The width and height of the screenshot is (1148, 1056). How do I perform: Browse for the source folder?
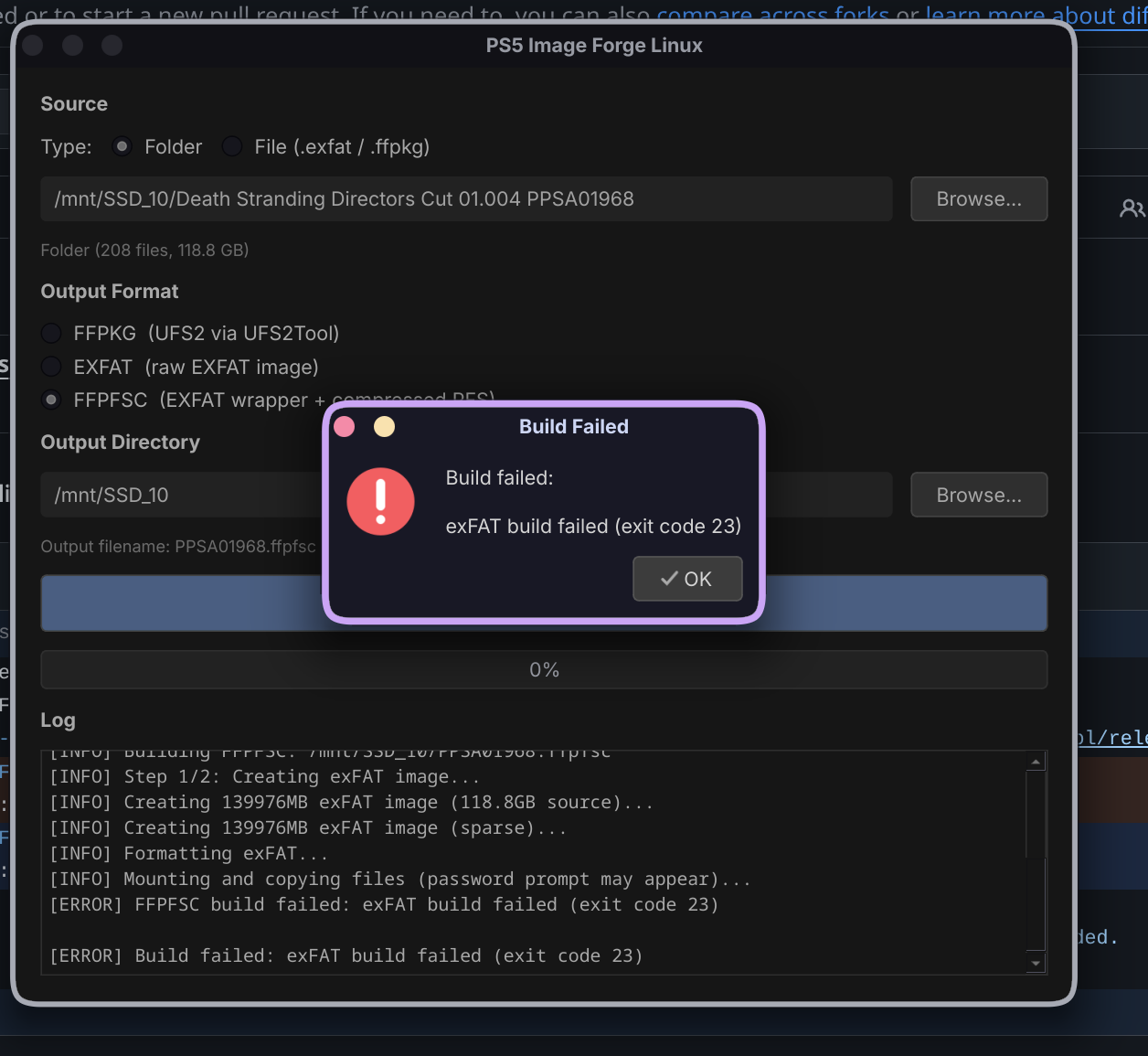click(x=979, y=198)
